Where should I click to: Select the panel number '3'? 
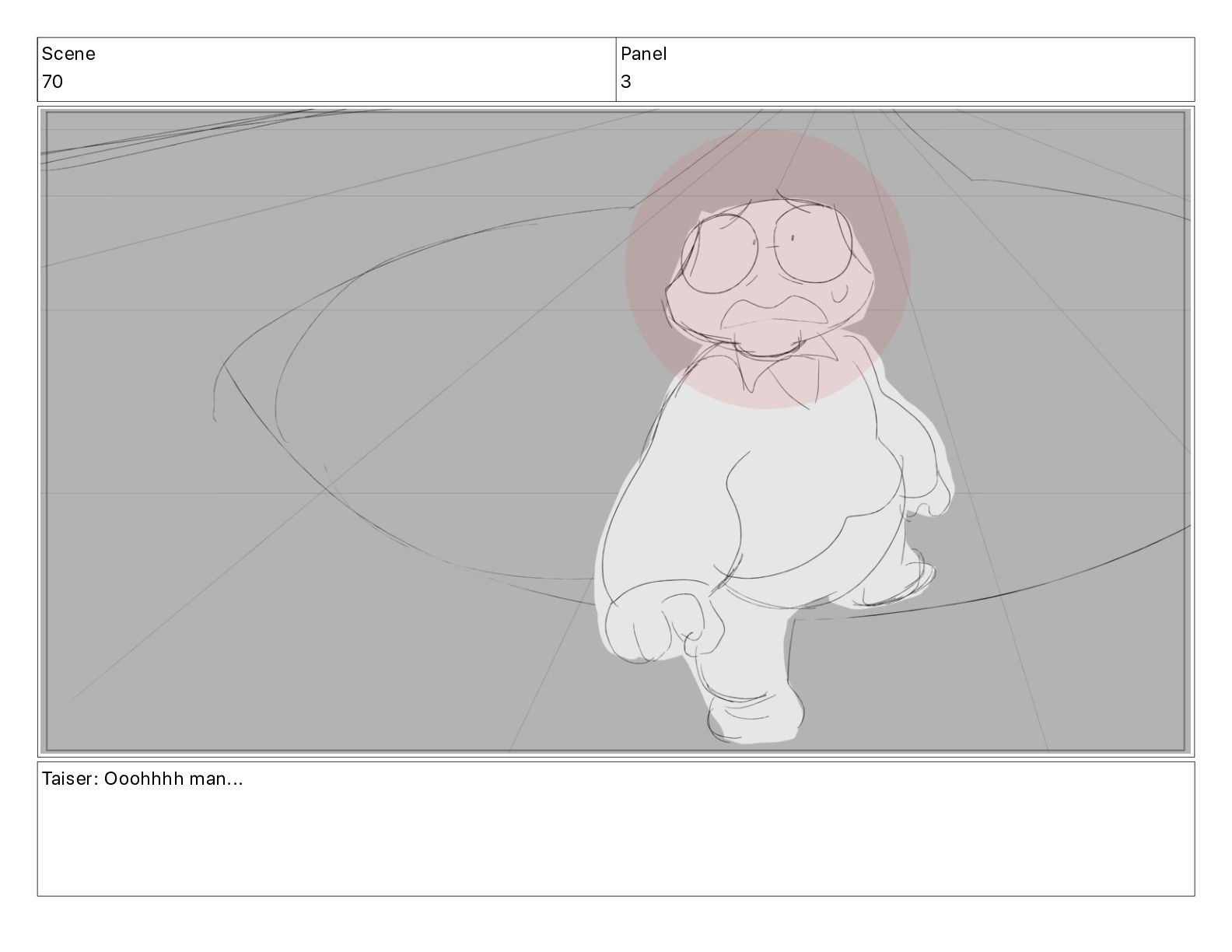click(626, 82)
